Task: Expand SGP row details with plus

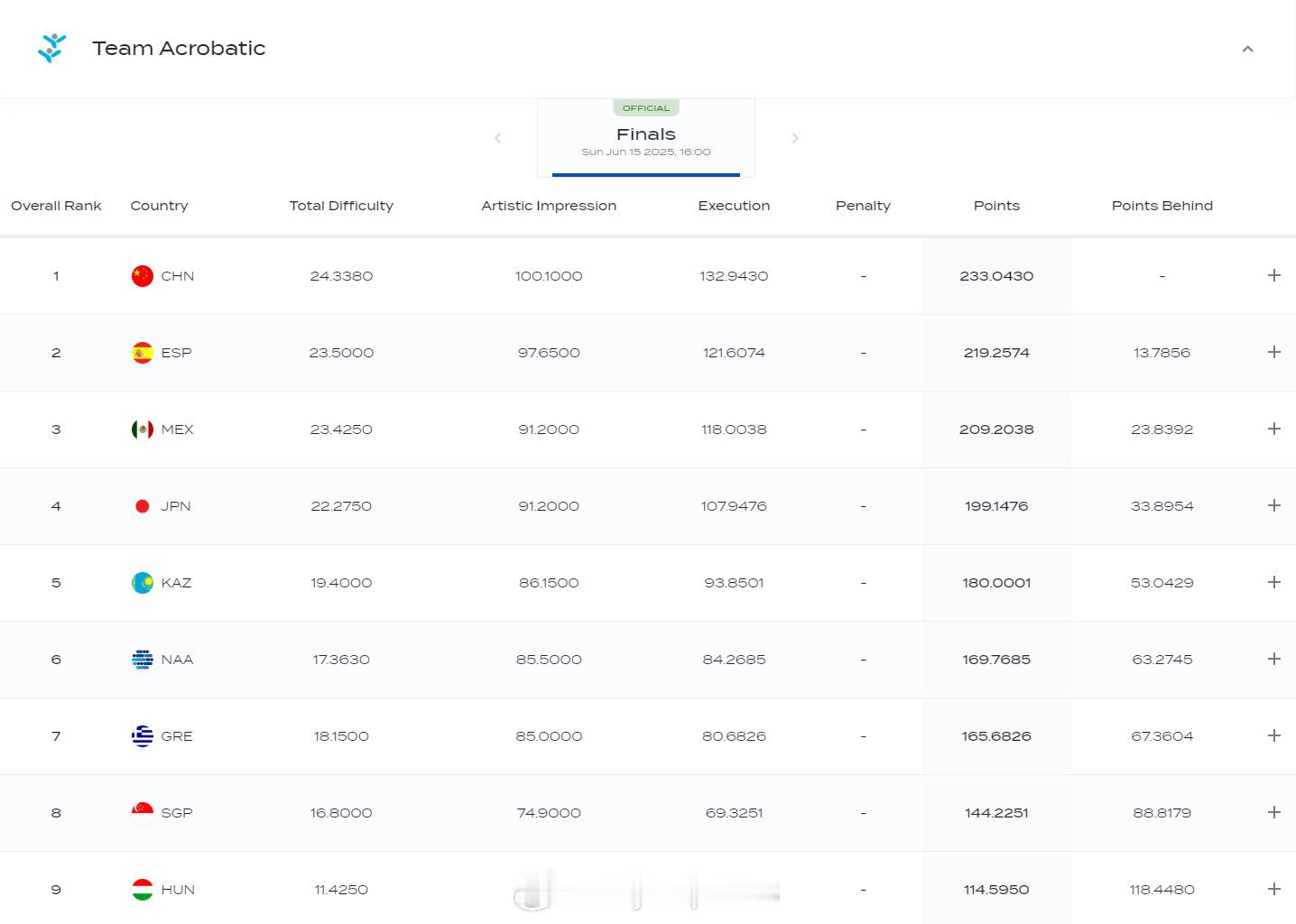Action: coord(1273,812)
